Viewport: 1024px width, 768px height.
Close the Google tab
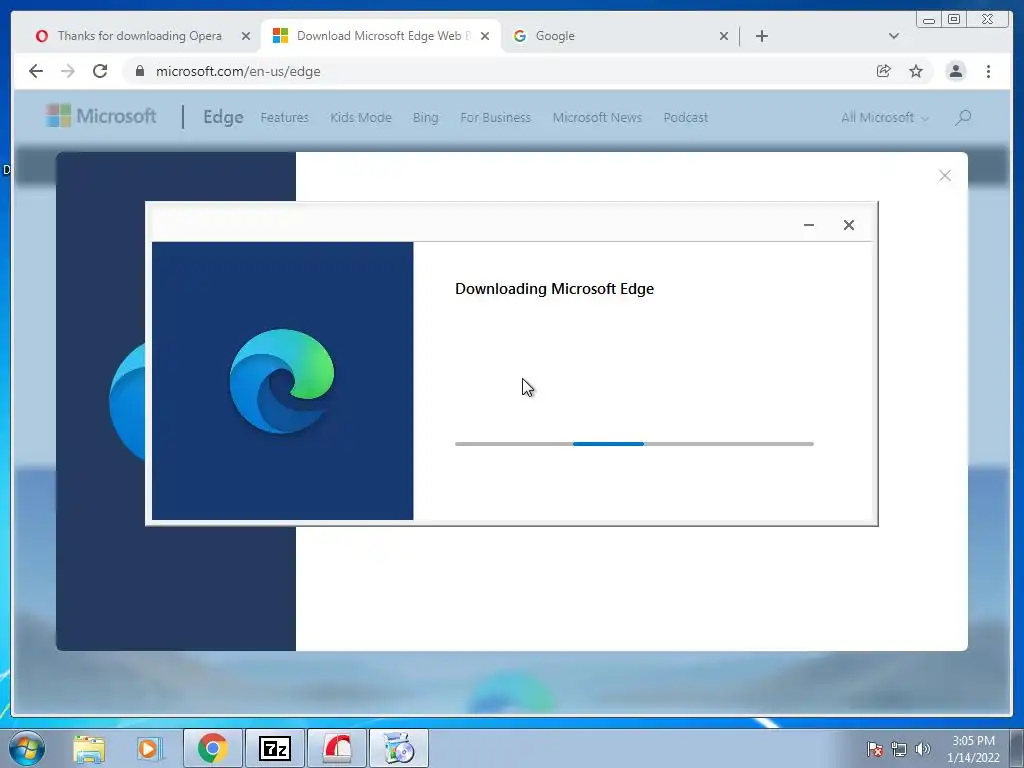(724, 36)
